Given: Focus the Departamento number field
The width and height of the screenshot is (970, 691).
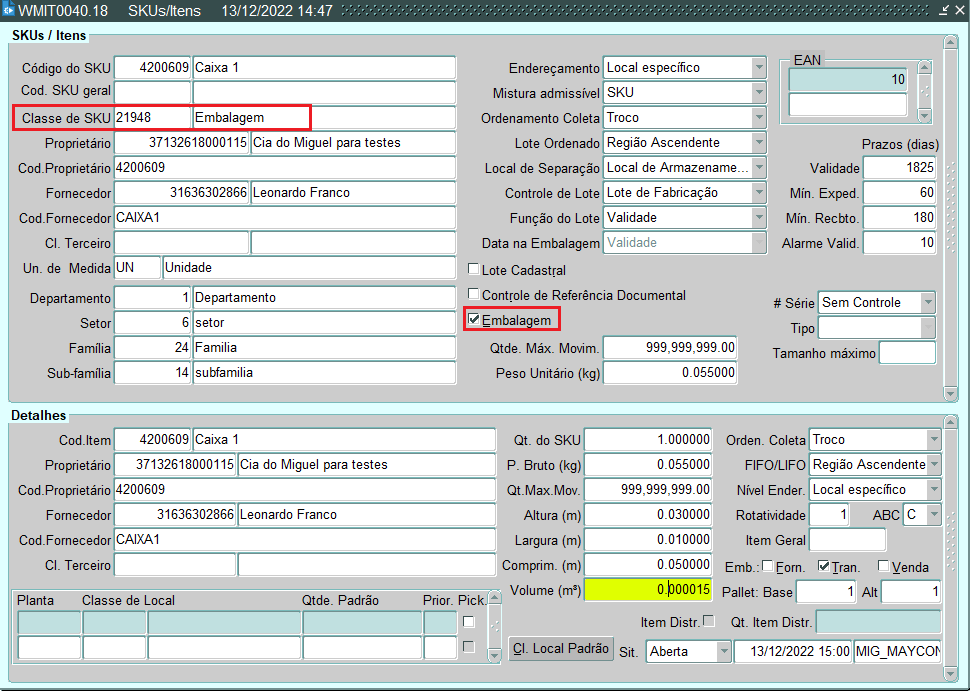Looking at the screenshot, I should [153, 298].
